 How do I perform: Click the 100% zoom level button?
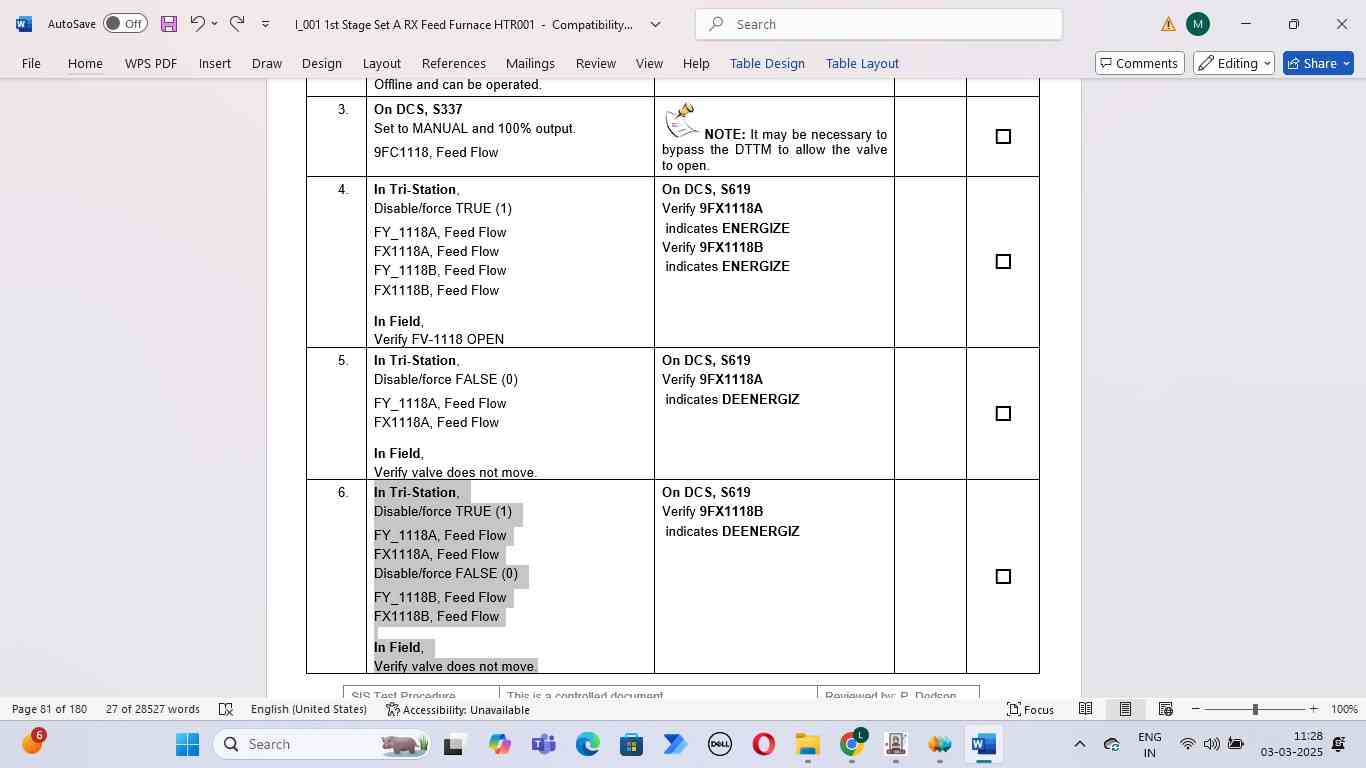coord(1344,709)
